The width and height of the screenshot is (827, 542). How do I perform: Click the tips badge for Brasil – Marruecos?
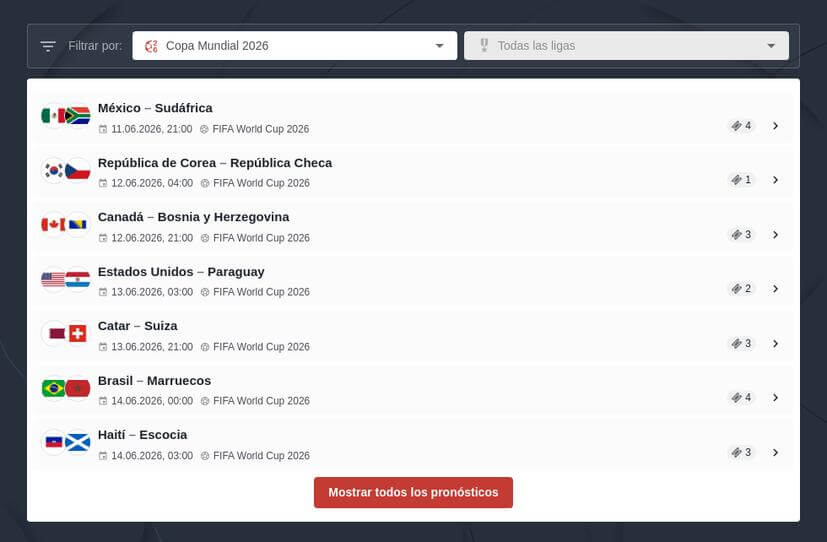tap(741, 398)
